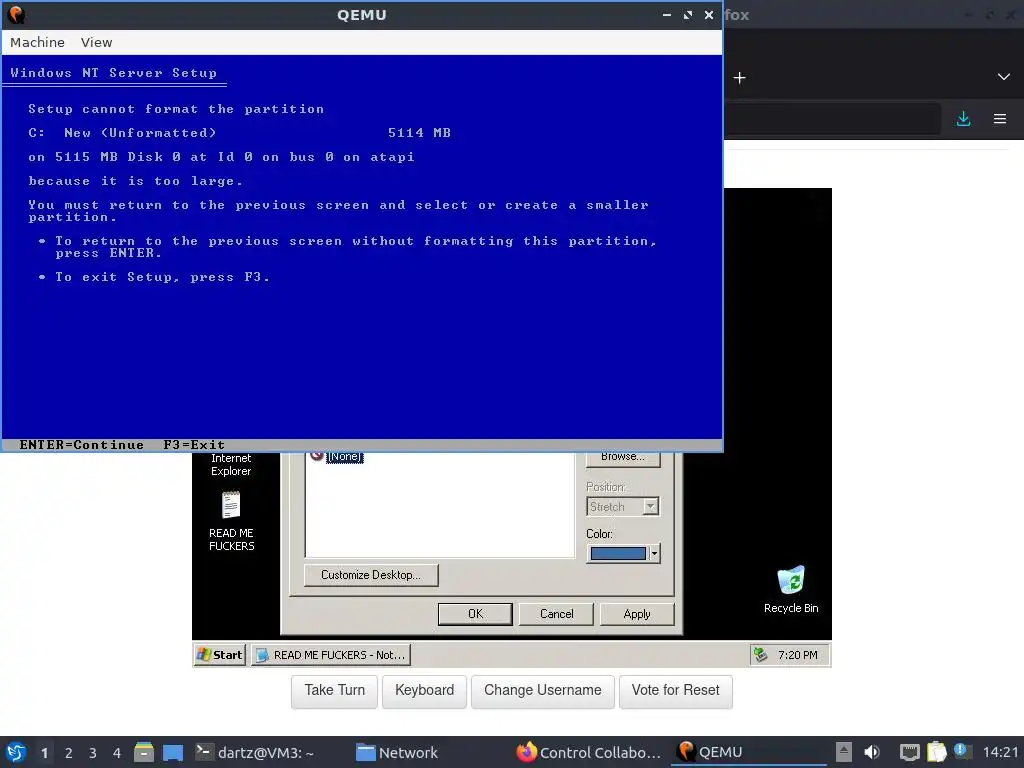Screen dimensions: 1024x768
Task: Switch to workspace 3
Action: coord(93,753)
